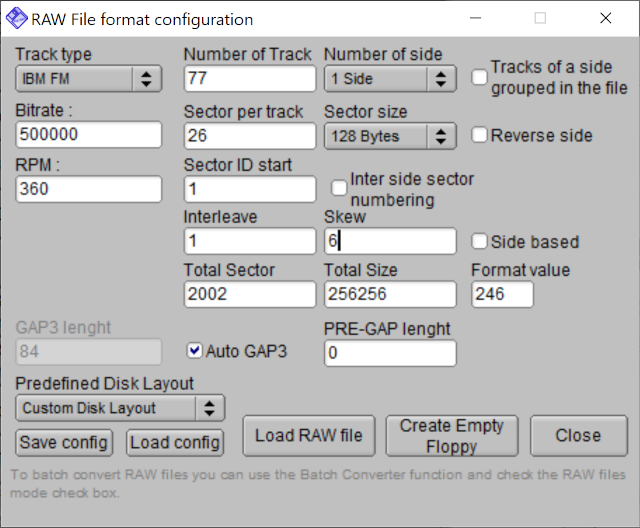The height and width of the screenshot is (528, 640).
Task: Click the PRE-GAP lenght input field
Action: [x=390, y=353]
